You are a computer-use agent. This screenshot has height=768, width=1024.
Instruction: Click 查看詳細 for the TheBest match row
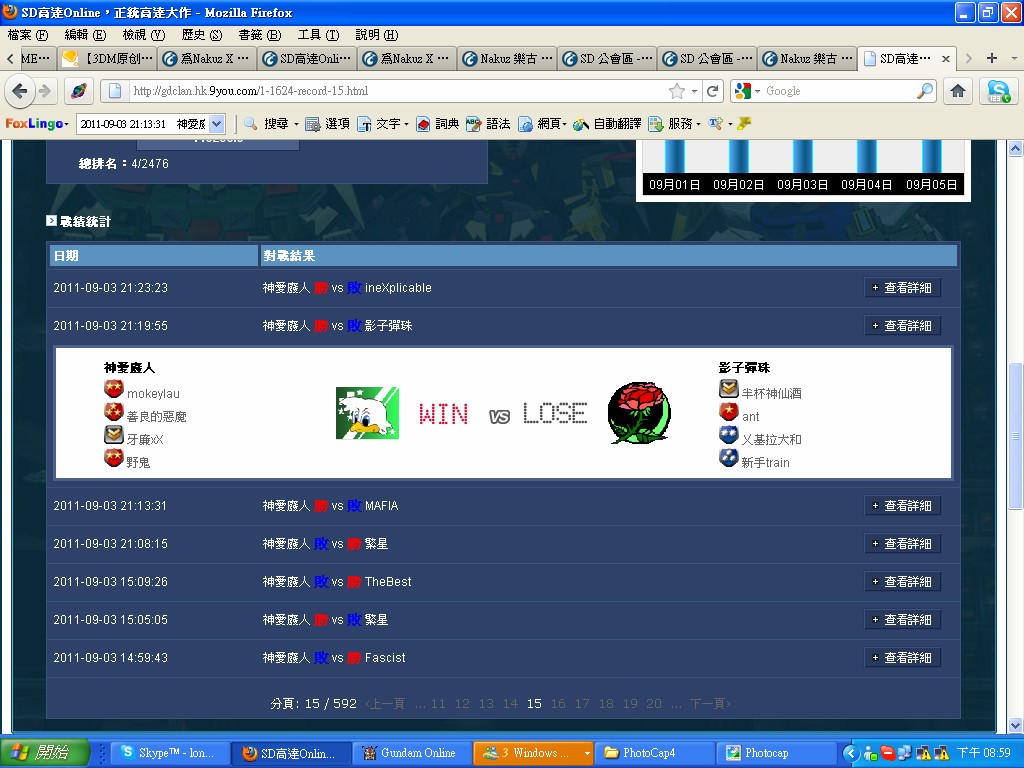(902, 582)
